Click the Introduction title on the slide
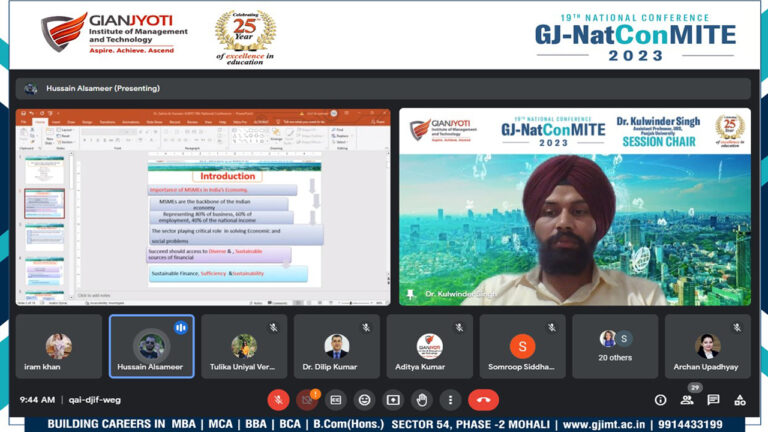Screen dimensions: 768x432 (x=228, y=176)
